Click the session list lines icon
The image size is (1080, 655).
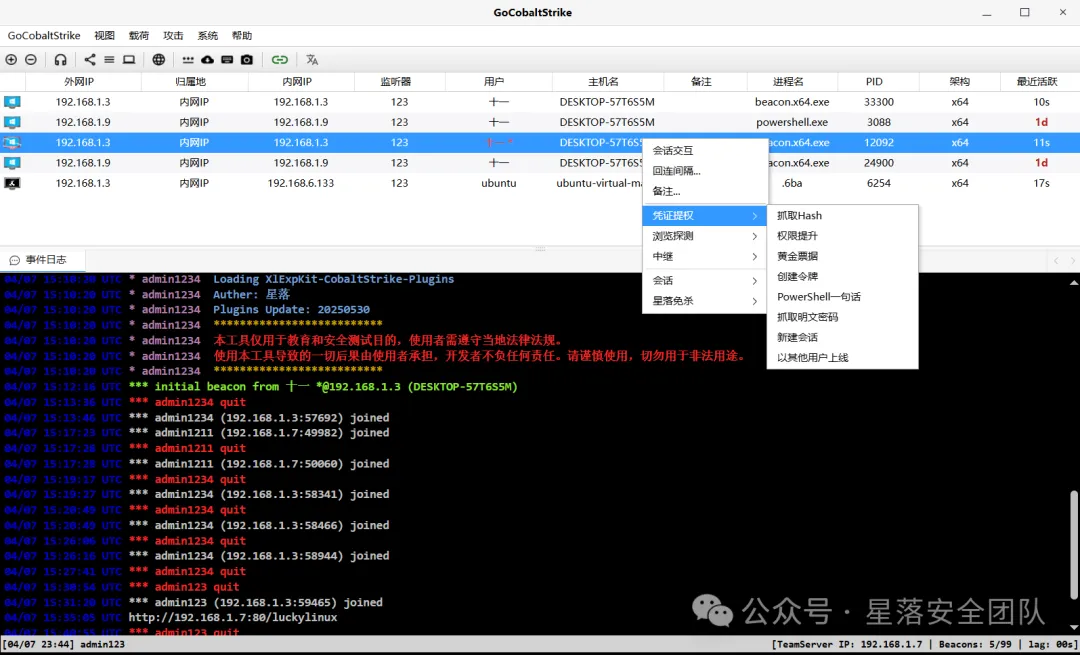(x=109, y=60)
